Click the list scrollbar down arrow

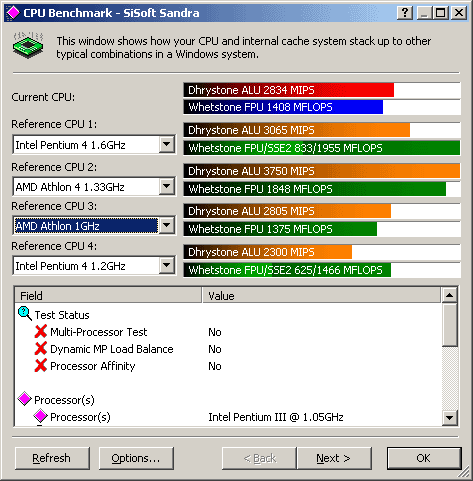pyautogui.click(x=449, y=418)
